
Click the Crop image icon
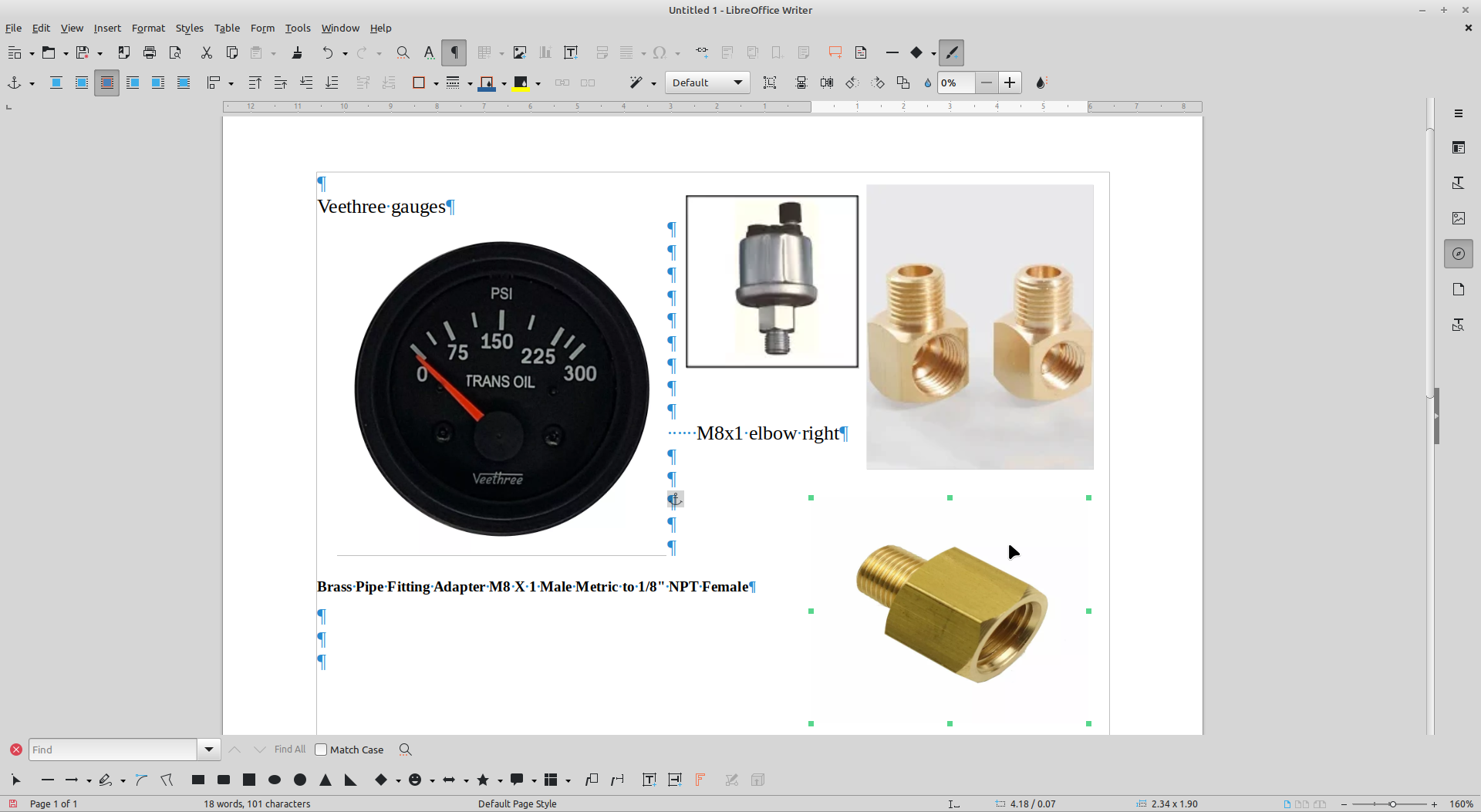[x=770, y=83]
